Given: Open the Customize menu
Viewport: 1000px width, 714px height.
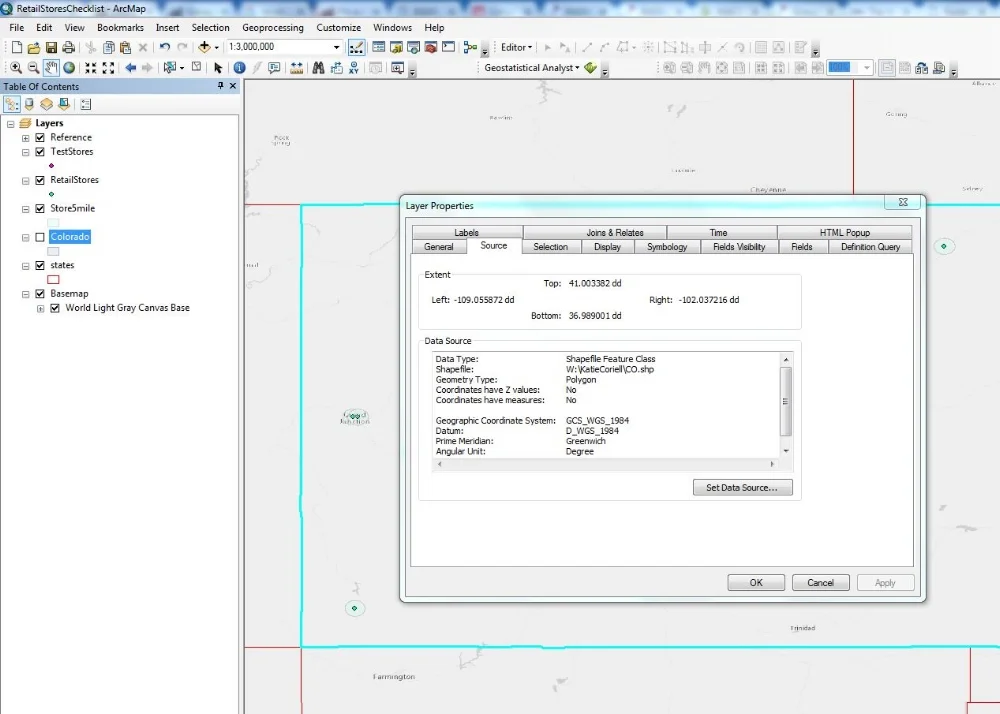Looking at the screenshot, I should tap(339, 27).
